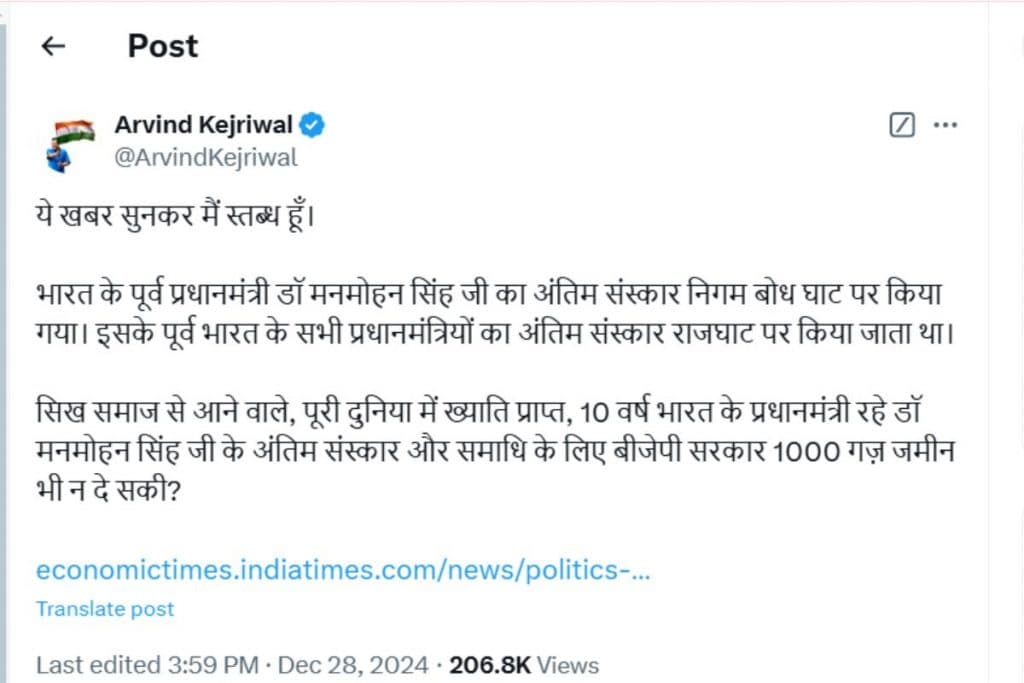This screenshot has width=1024, height=683.
Task: Click the first line ये खबर सुनकर
Action: point(176,216)
